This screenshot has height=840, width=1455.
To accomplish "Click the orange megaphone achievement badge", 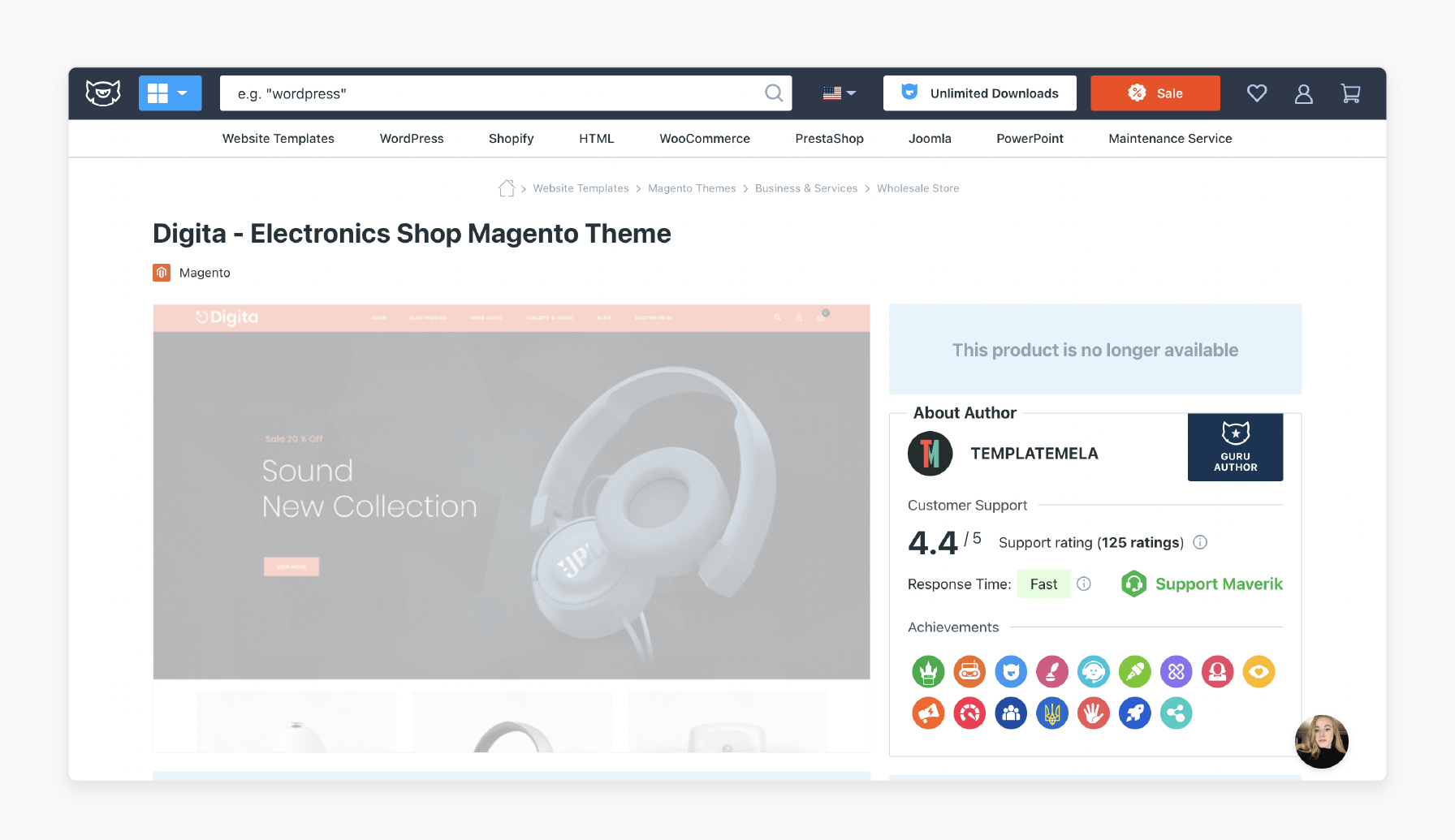I will point(928,713).
